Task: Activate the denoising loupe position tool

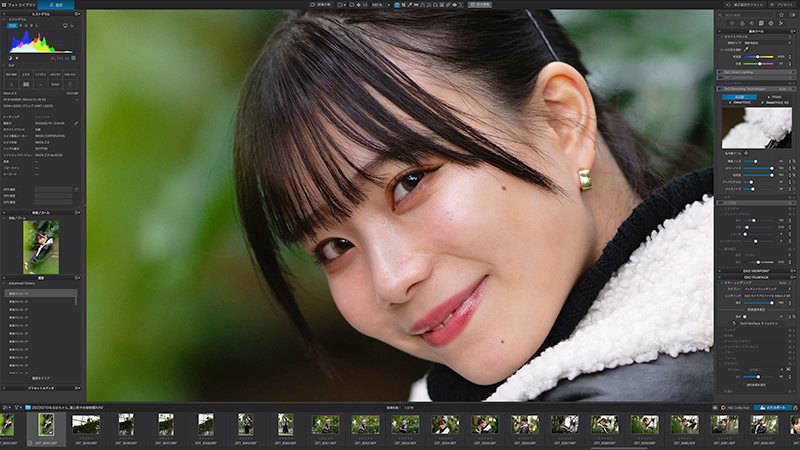Action: point(746,153)
